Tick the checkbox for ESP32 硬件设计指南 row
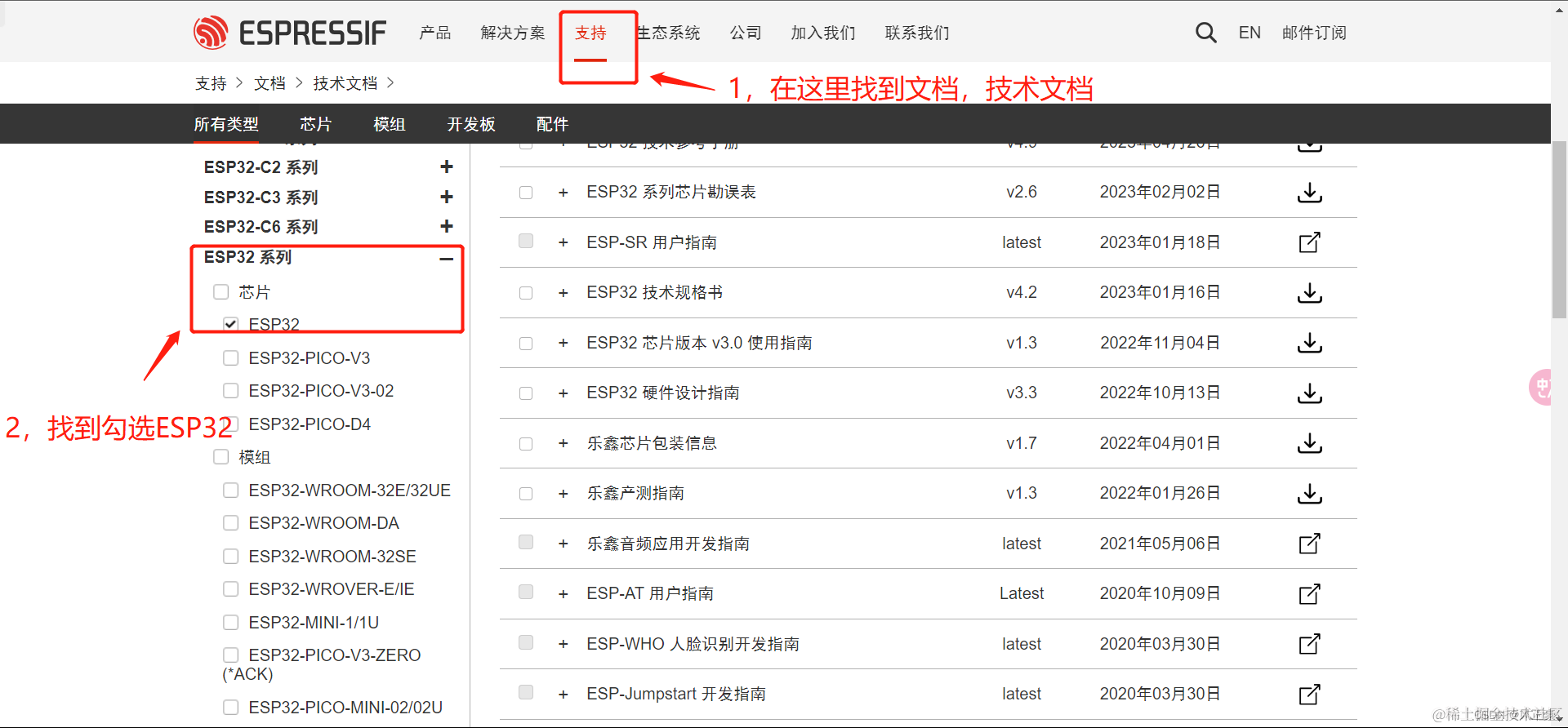The image size is (1568, 728). (526, 393)
